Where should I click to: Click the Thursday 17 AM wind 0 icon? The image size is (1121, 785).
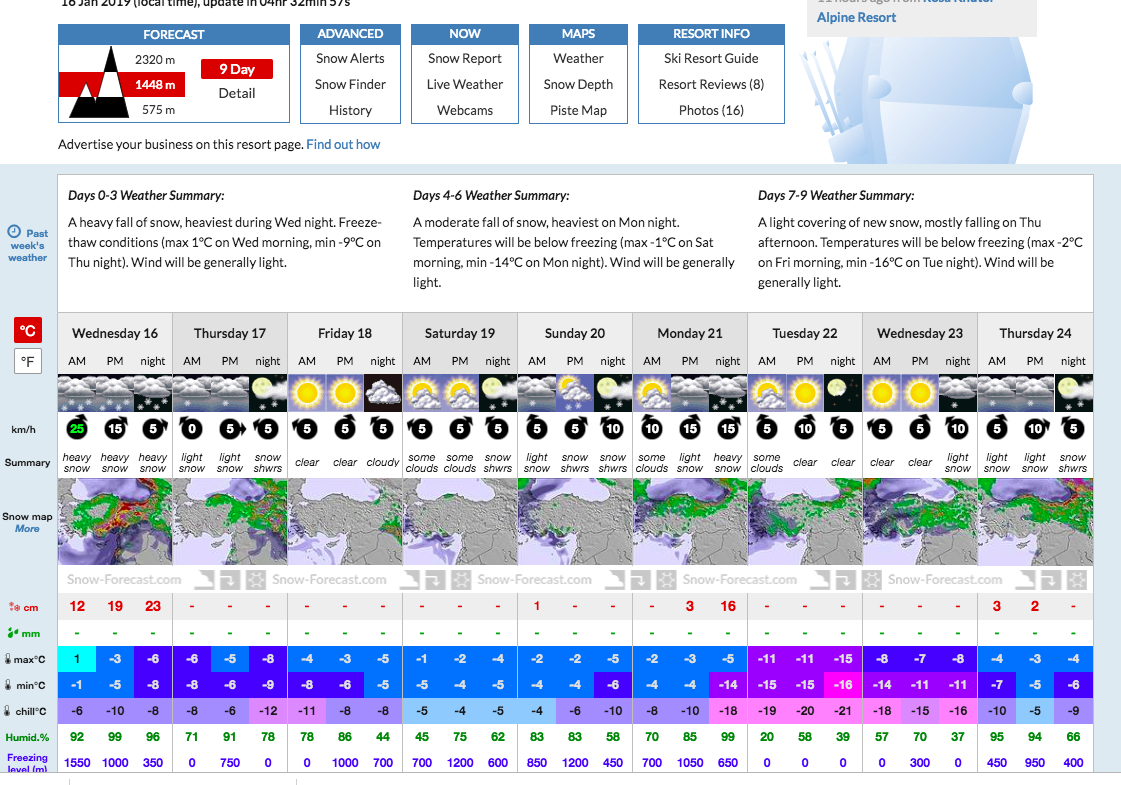click(x=192, y=428)
